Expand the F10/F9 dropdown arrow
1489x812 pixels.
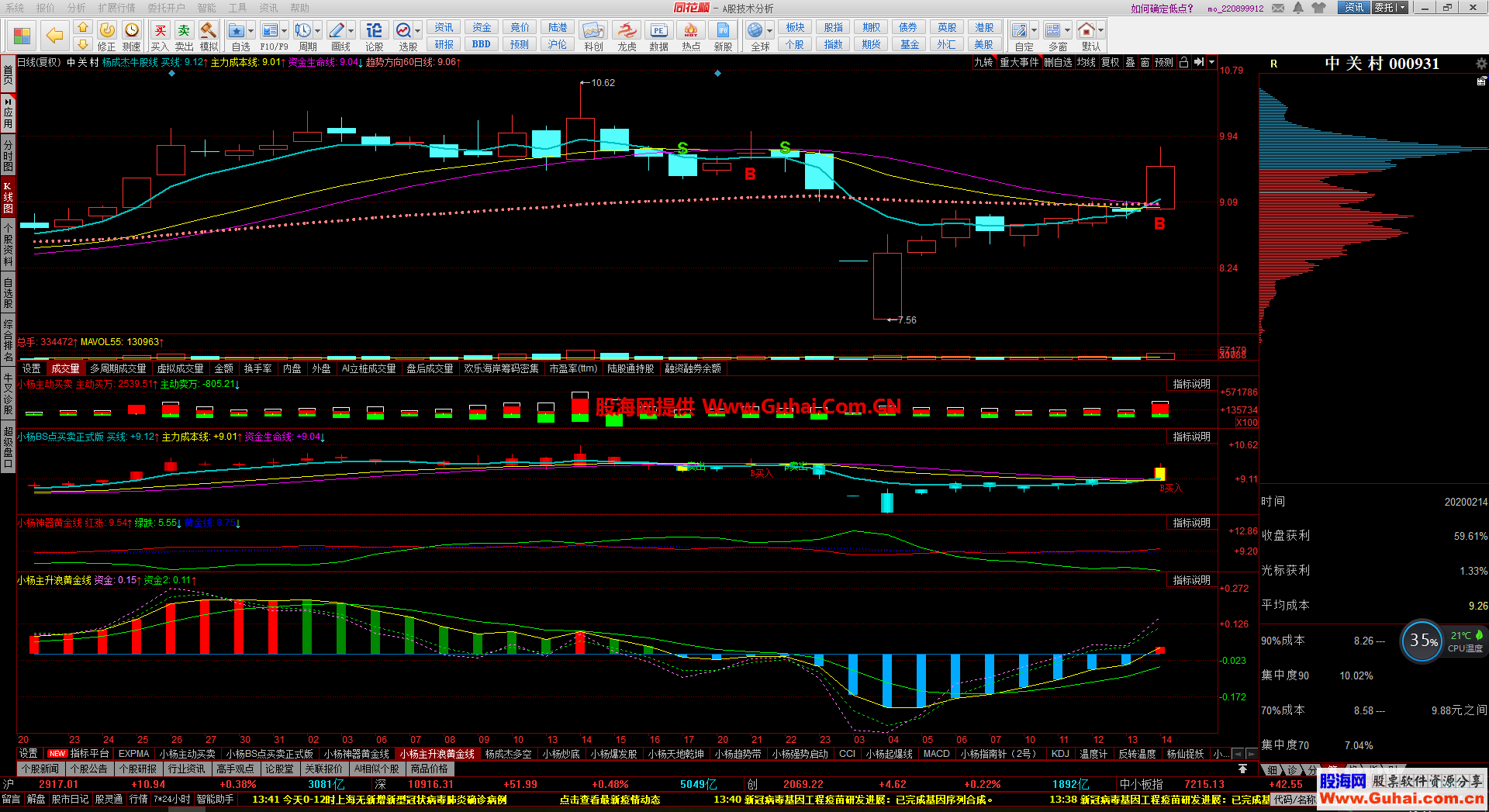285,31
